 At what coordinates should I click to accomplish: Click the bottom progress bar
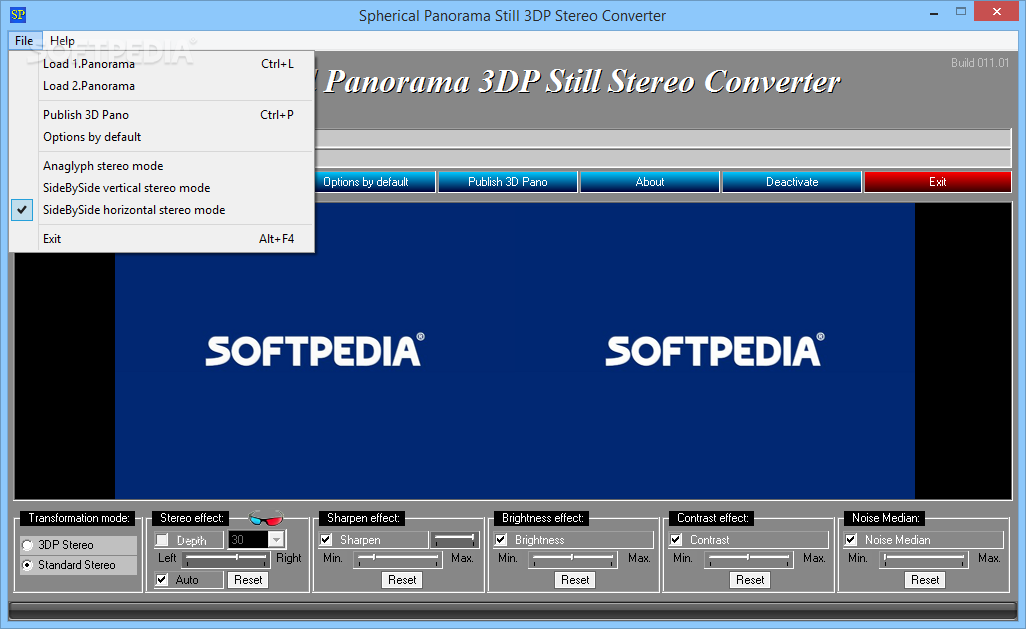(512, 611)
